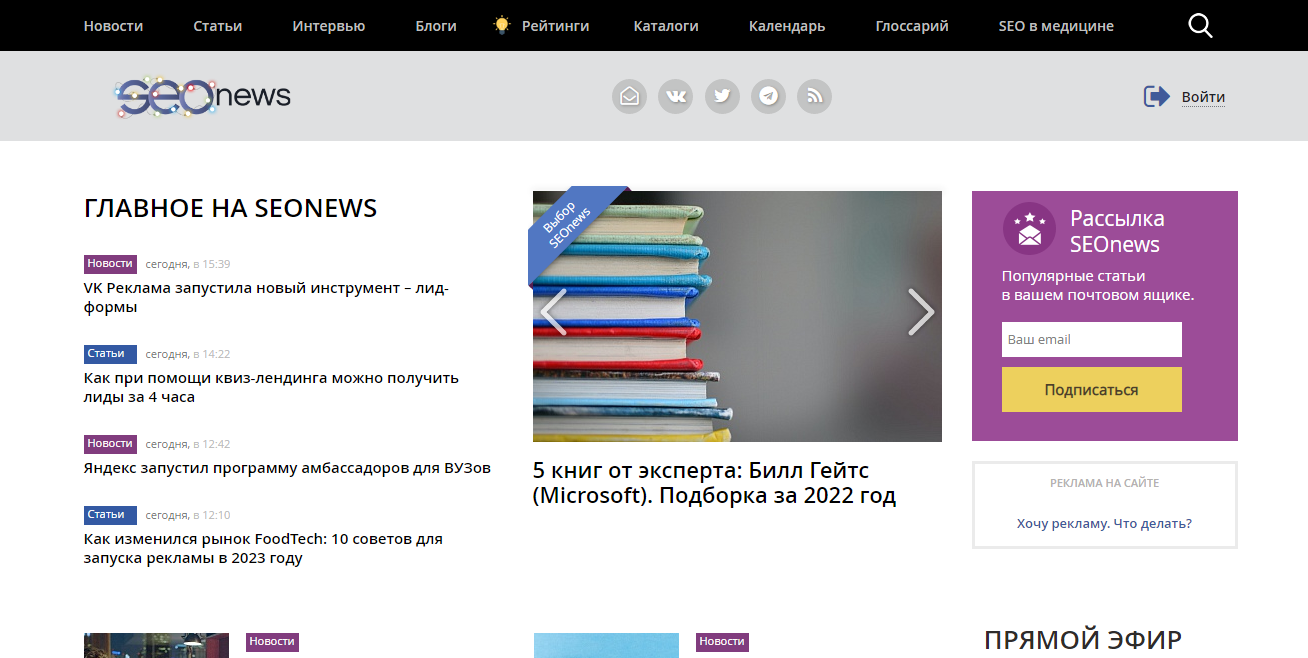1308x658 pixels.
Task: Click the Рассылка envelope icon
Action: pyautogui.click(x=1029, y=229)
